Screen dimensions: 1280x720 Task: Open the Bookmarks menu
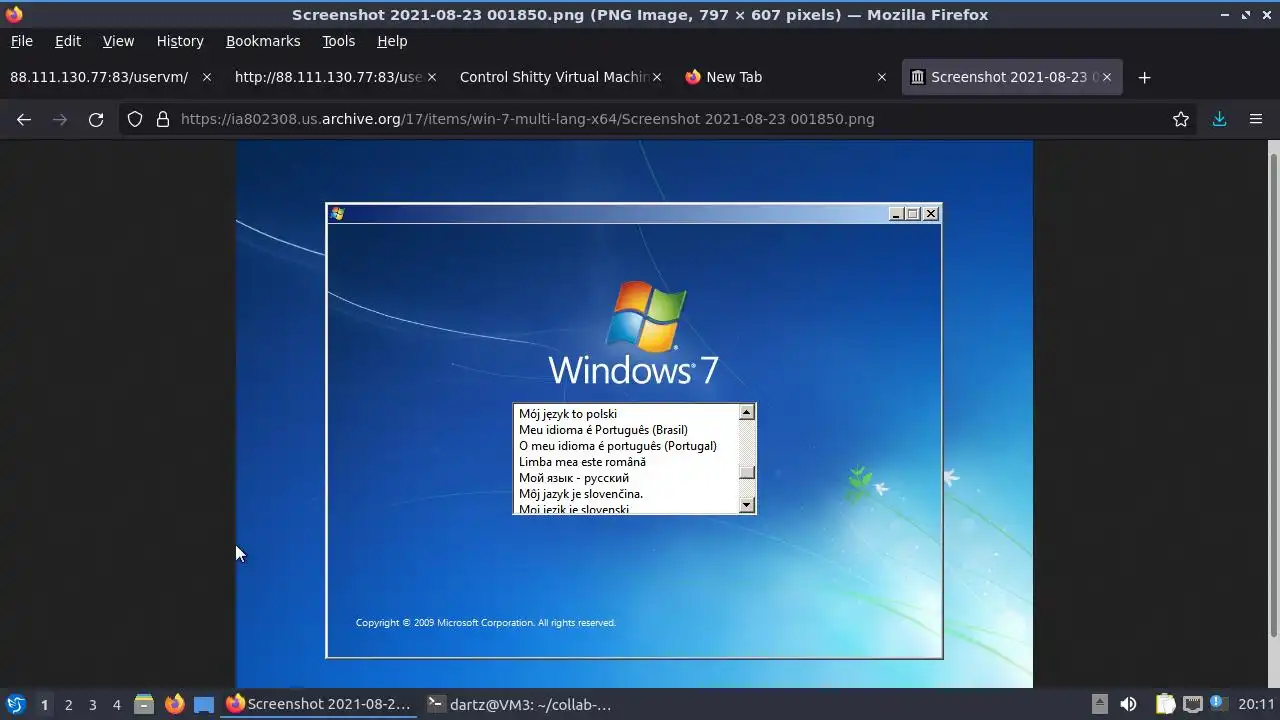click(x=263, y=41)
